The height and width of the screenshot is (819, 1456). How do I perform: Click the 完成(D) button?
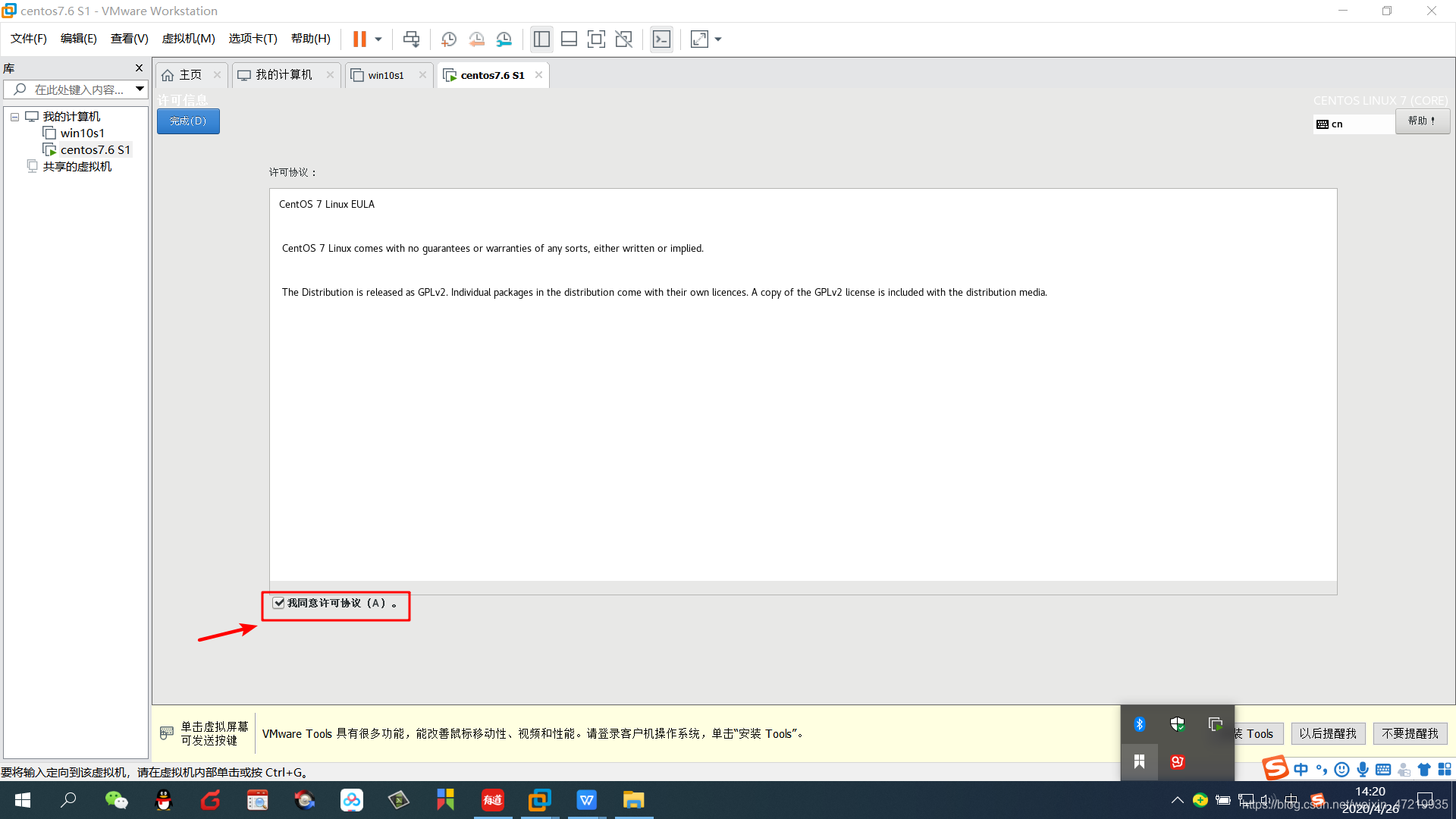pyautogui.click(x=188, y=121)
